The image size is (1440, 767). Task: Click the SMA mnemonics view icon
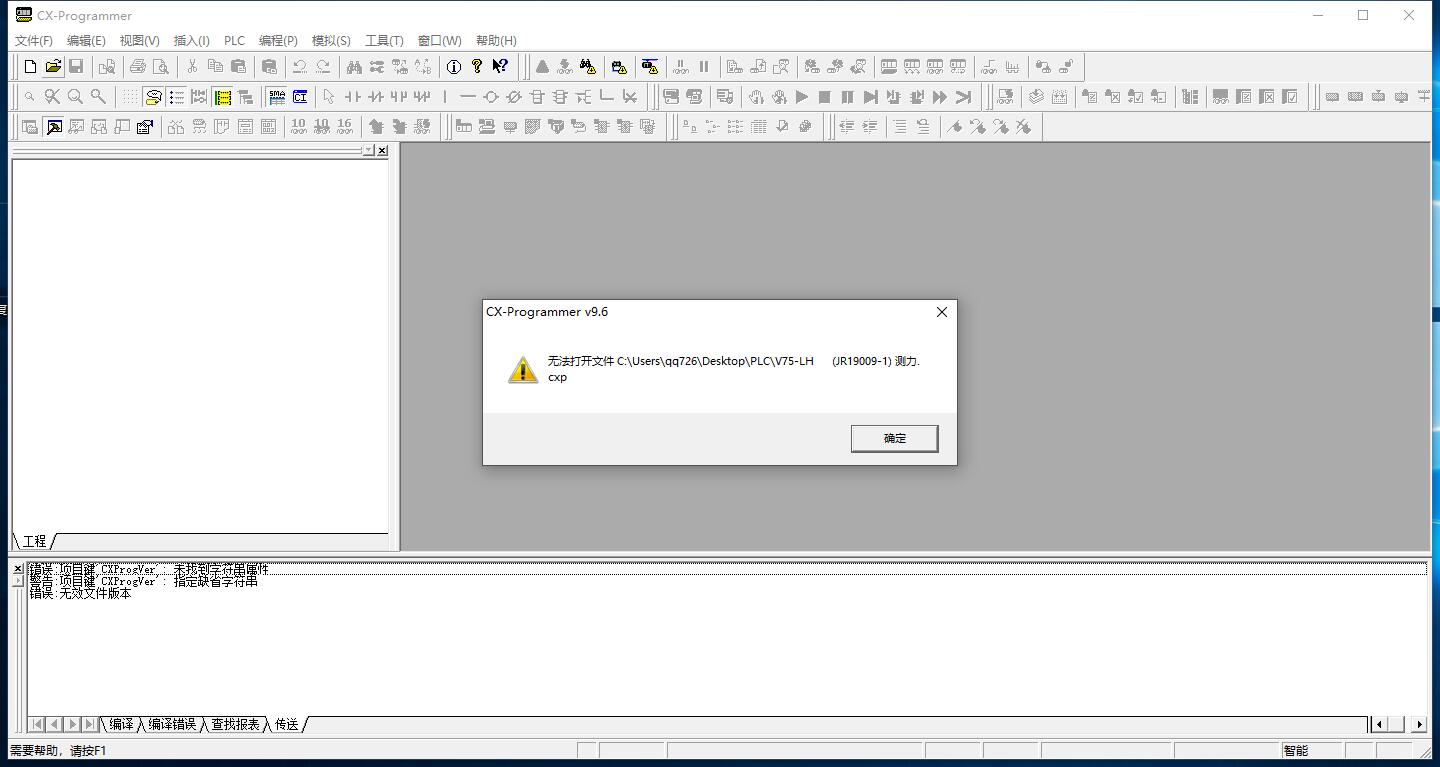click(x=276, y=97)
